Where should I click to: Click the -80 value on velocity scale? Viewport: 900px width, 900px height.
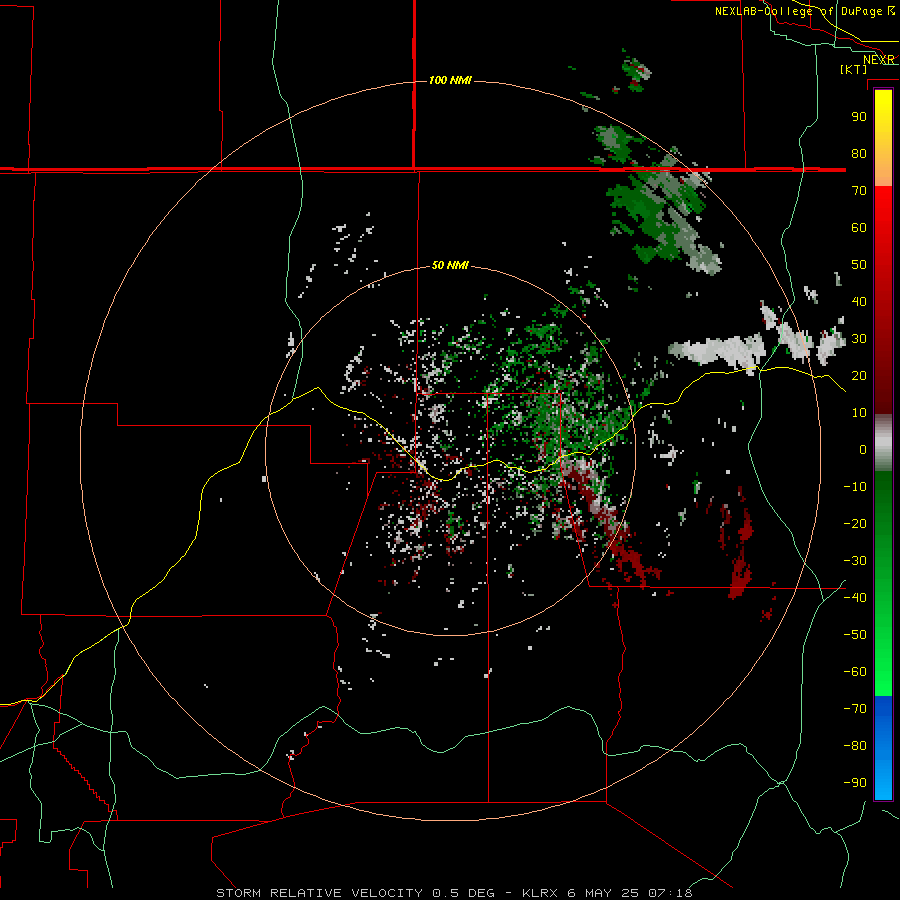[855, 746]
